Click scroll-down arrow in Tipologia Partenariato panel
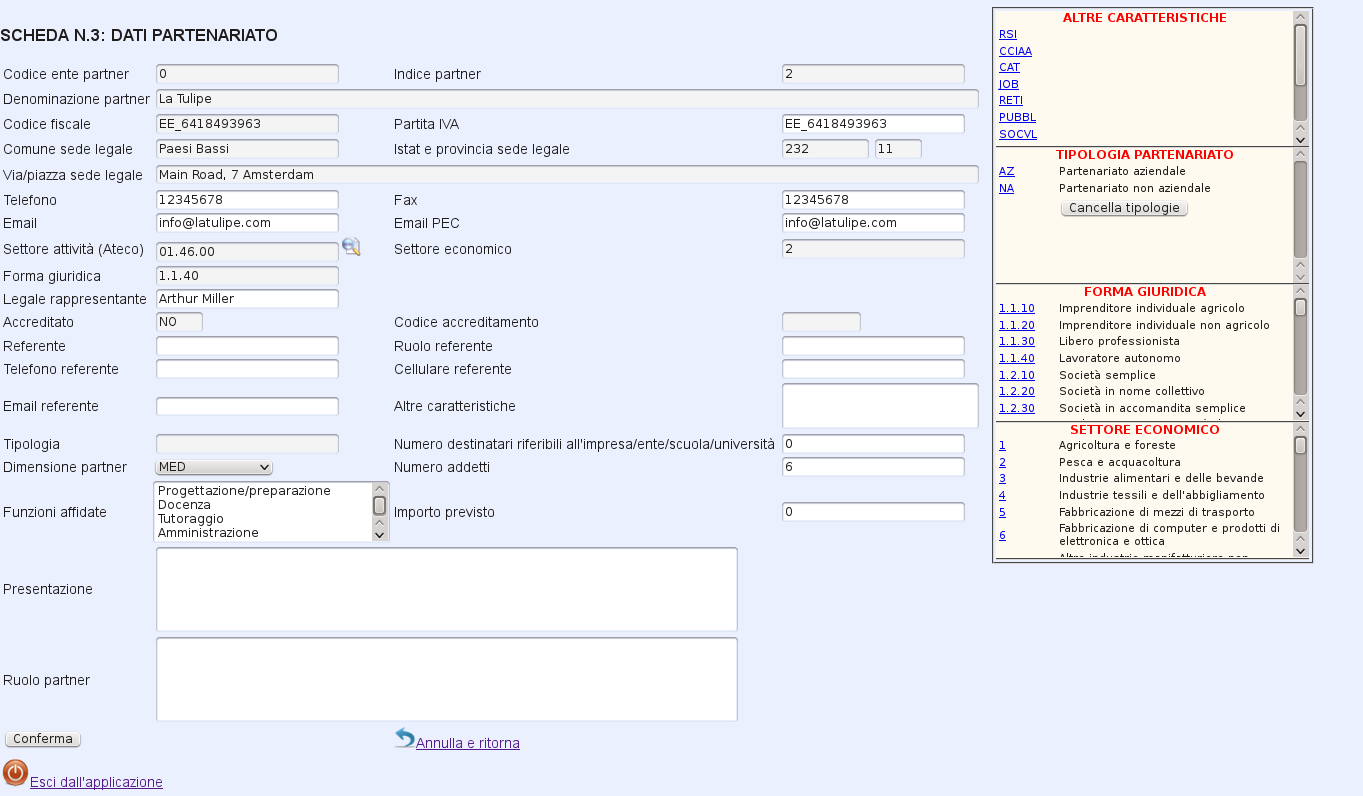1363x796 pixels. [1300, 276]
